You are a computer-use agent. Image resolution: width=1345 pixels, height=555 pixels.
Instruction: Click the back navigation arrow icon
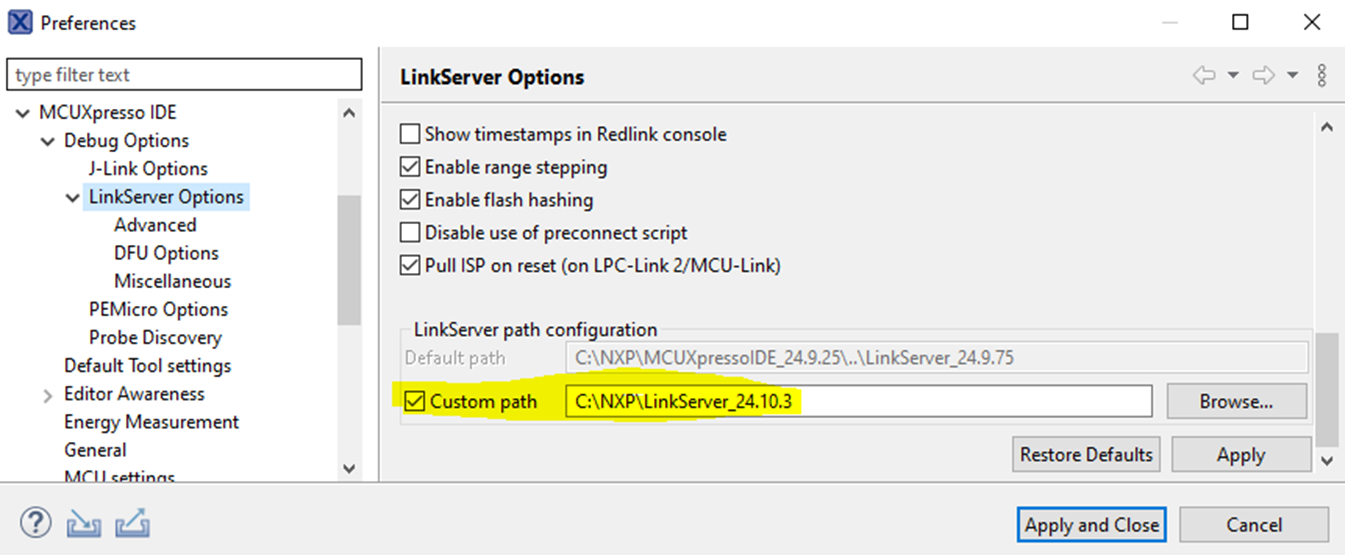(x=1204, y=76)
